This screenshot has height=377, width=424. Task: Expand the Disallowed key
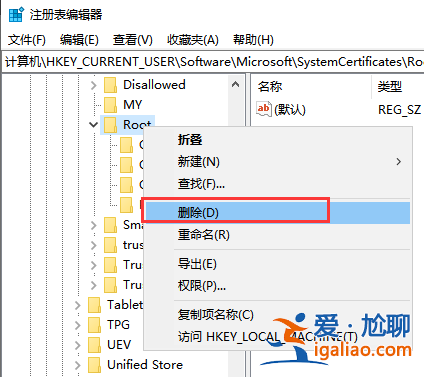coord(94,85)
